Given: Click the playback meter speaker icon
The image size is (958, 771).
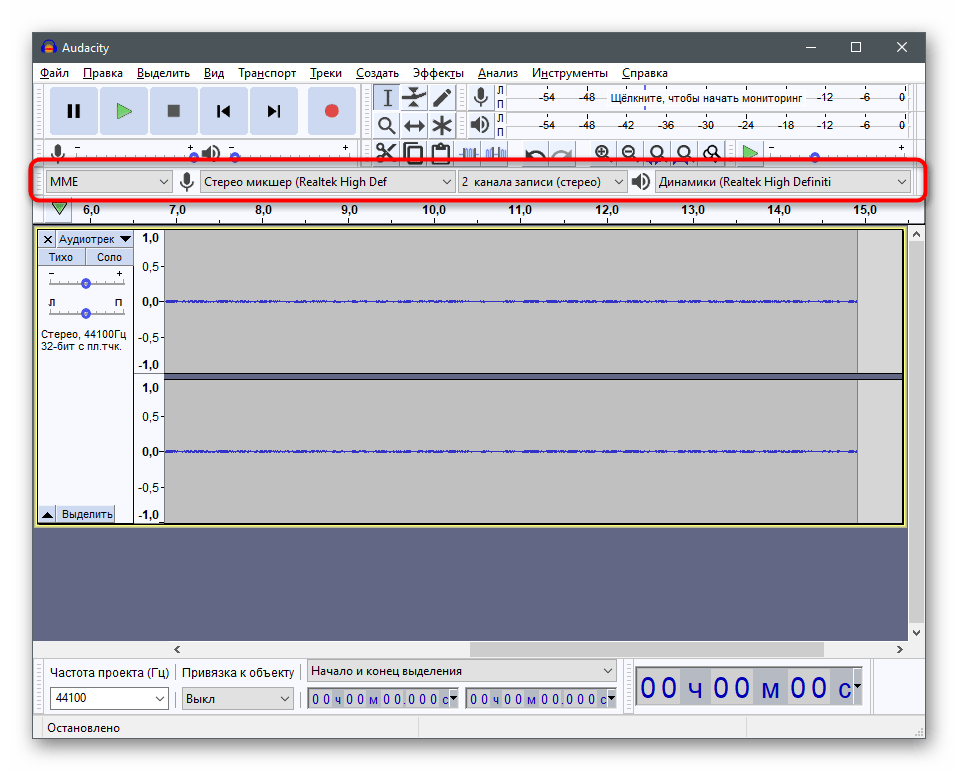Looking at the screenshot, I should point(481,125).
